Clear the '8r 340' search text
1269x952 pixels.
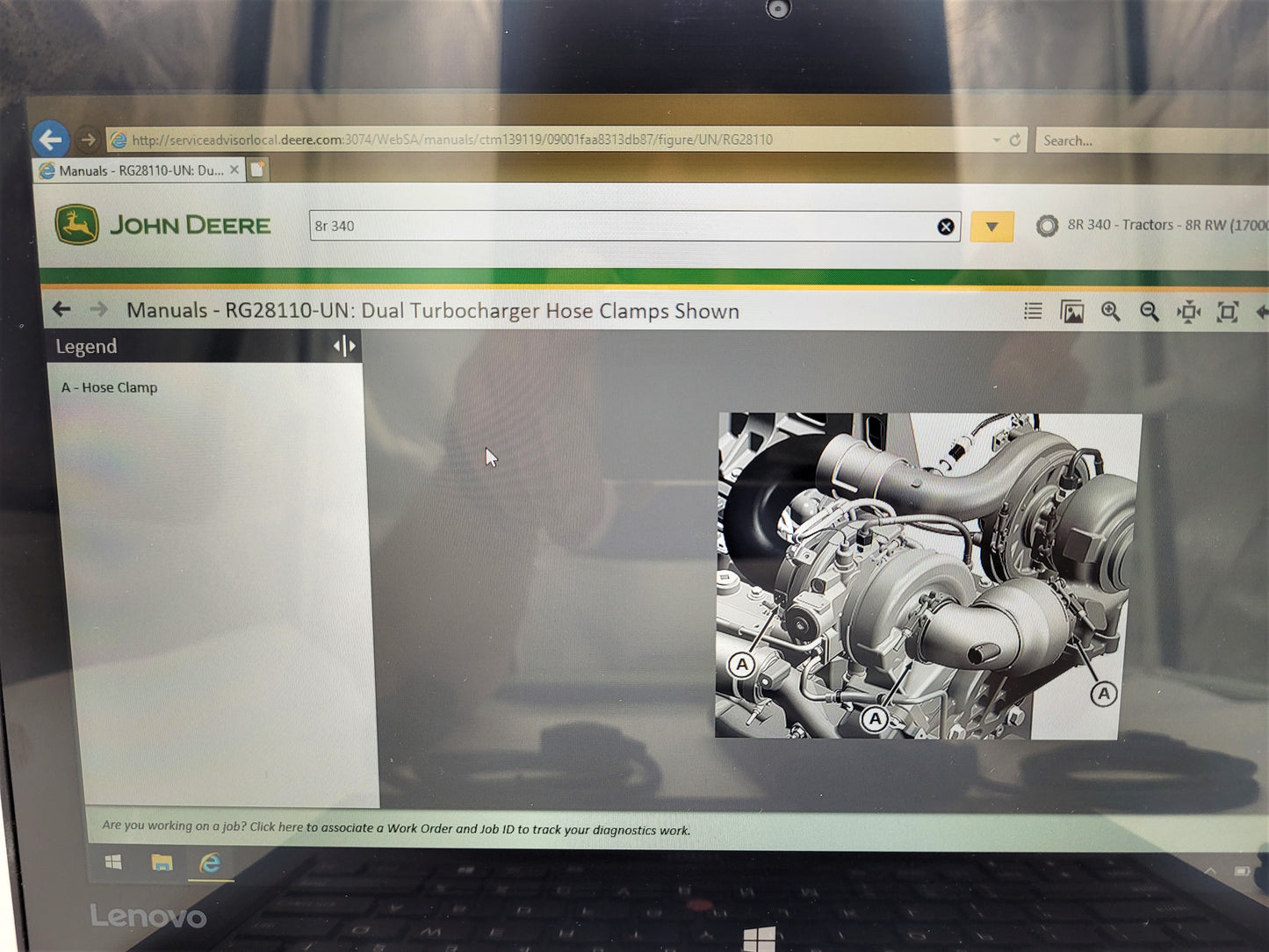click(945, 227)
